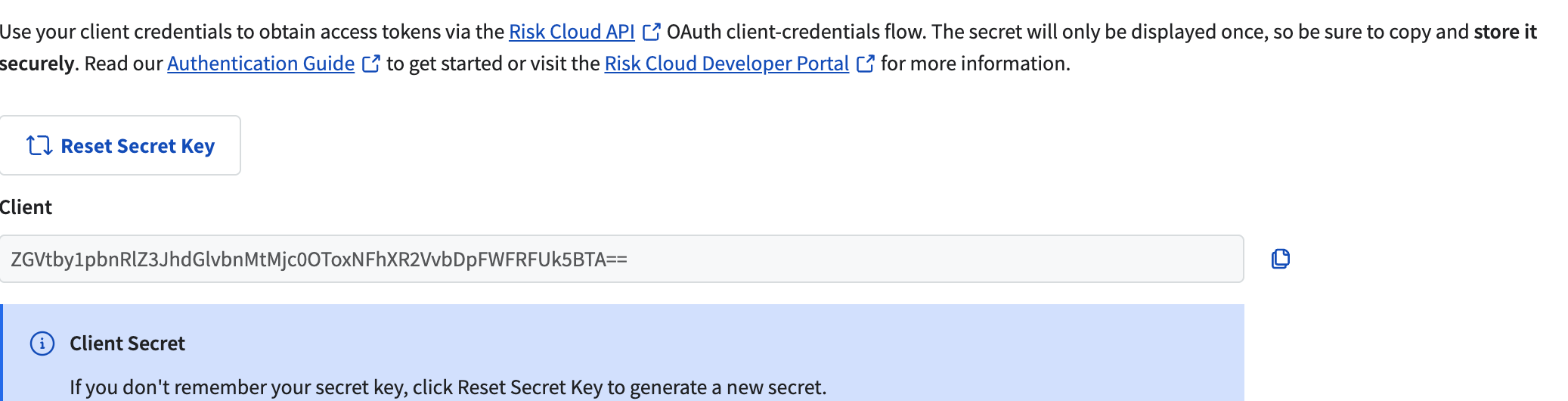Screen dimensions: 1568x401
Task: Copy the Client ID with the copy icon
Action: coord(1280,259)
